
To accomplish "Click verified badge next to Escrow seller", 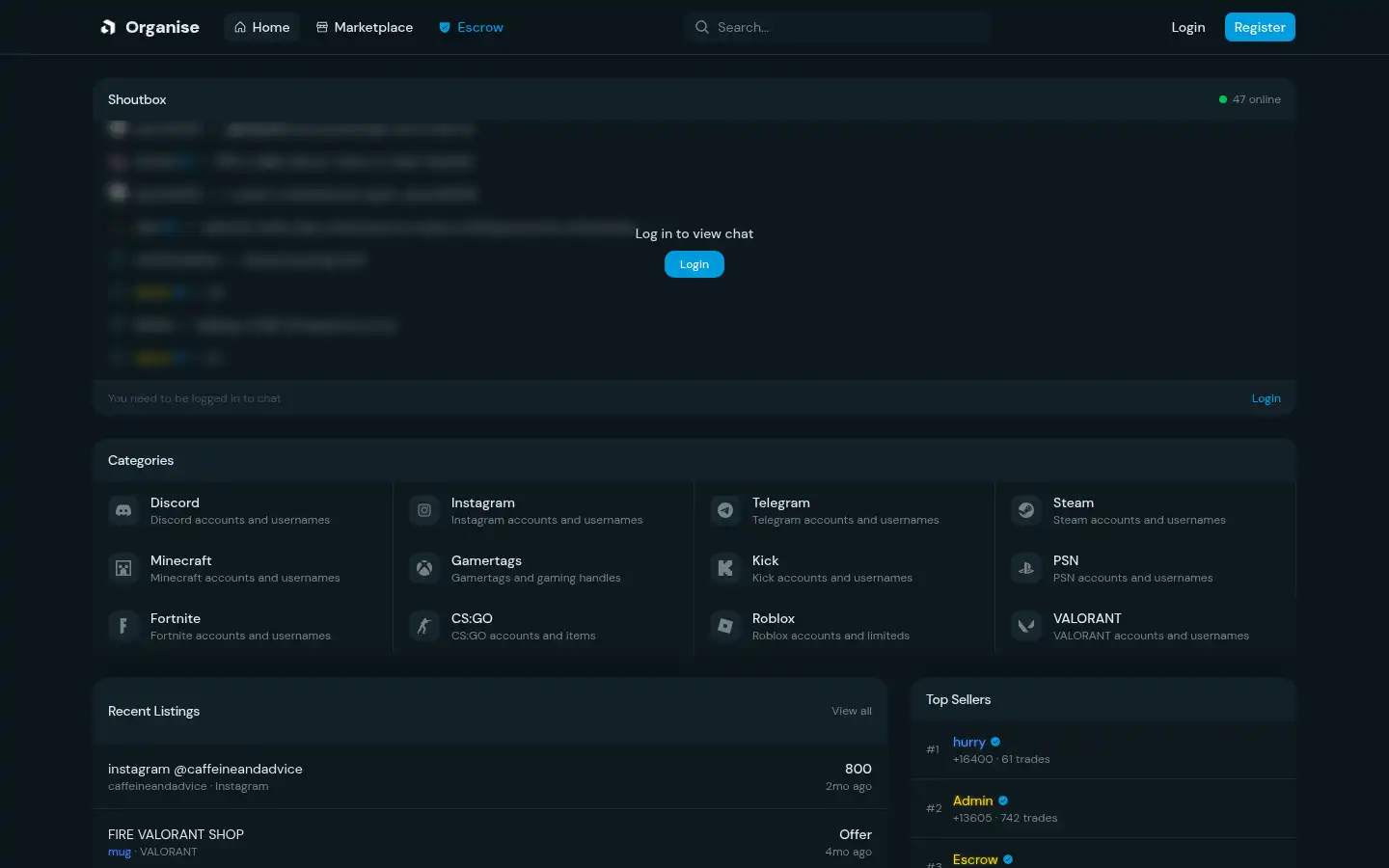I will [1008, 859].
